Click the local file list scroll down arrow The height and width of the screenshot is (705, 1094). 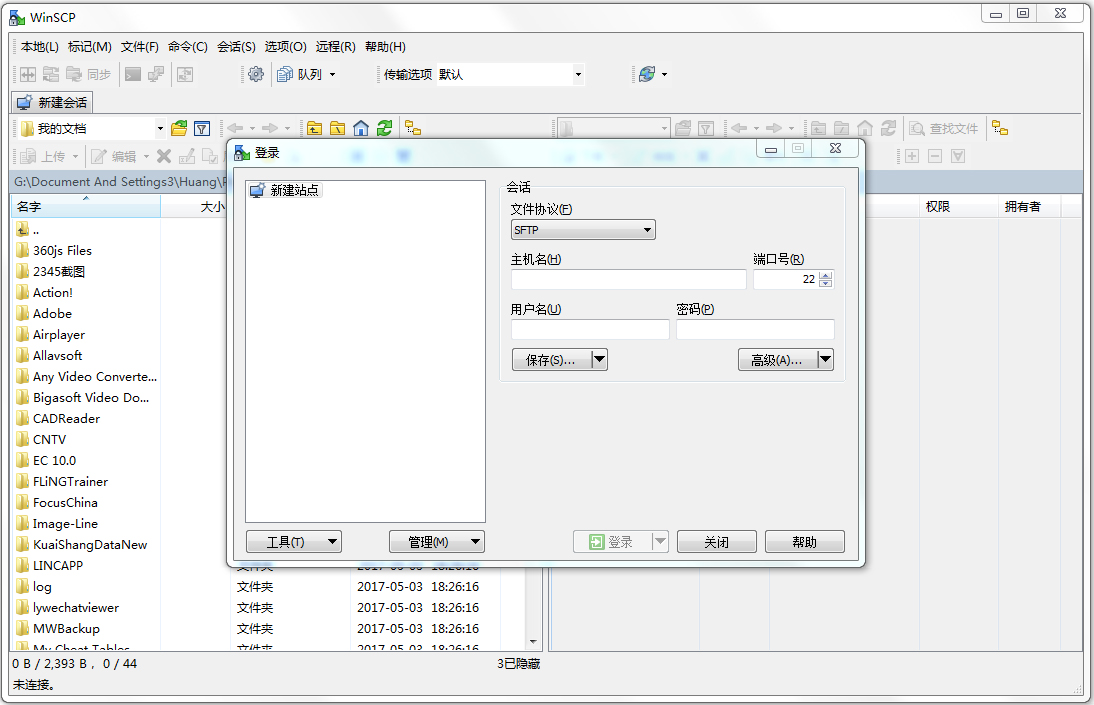point(533,641)
